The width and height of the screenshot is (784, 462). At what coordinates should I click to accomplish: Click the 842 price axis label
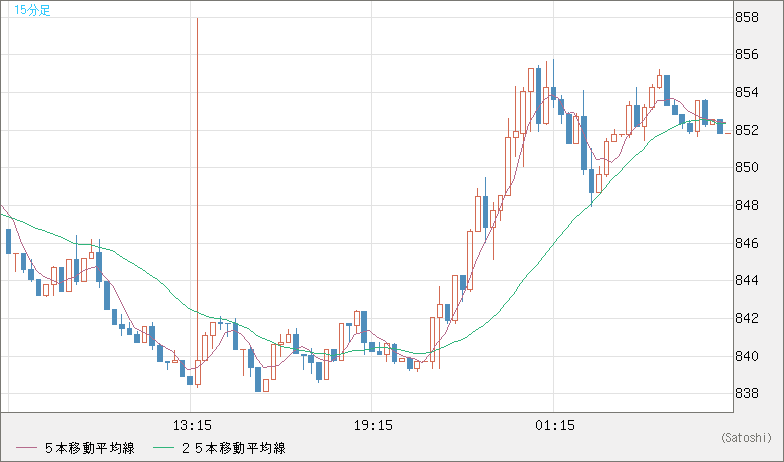pos(746,318)
